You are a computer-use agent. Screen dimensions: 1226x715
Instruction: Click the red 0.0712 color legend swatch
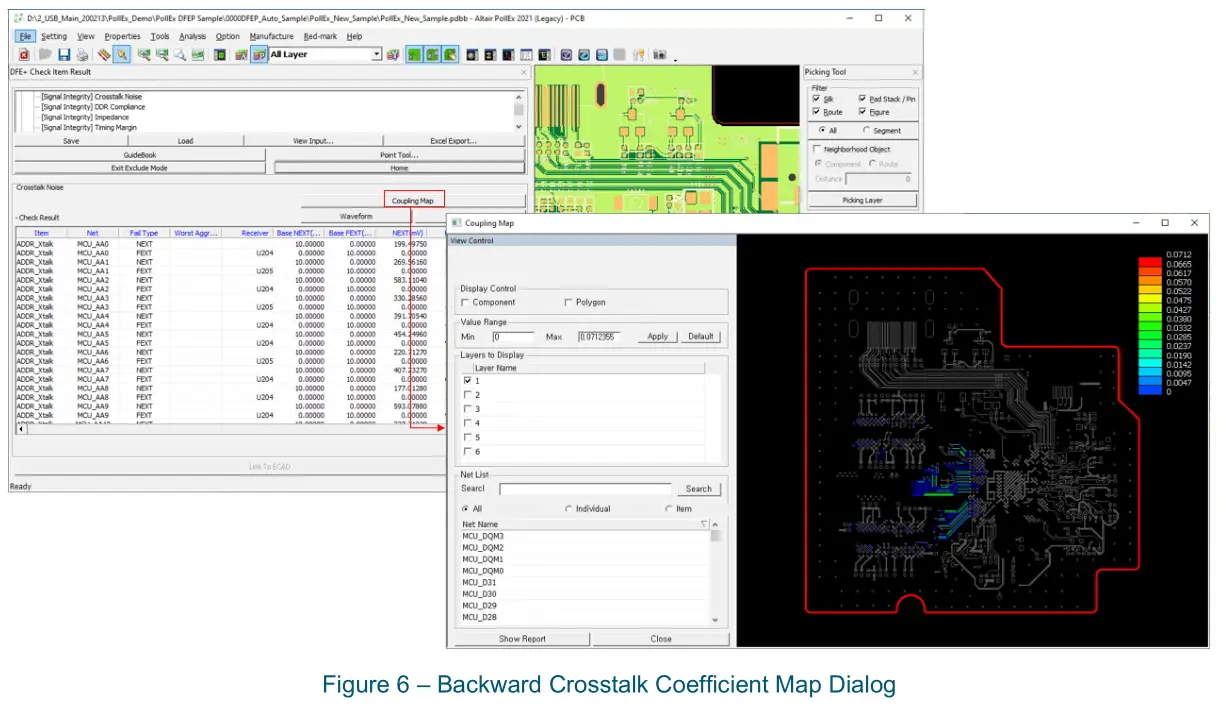coord(1151,262)
